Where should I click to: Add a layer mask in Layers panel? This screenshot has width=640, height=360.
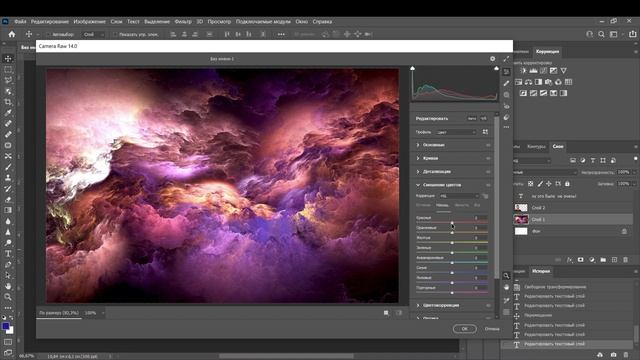click(580, 260)
